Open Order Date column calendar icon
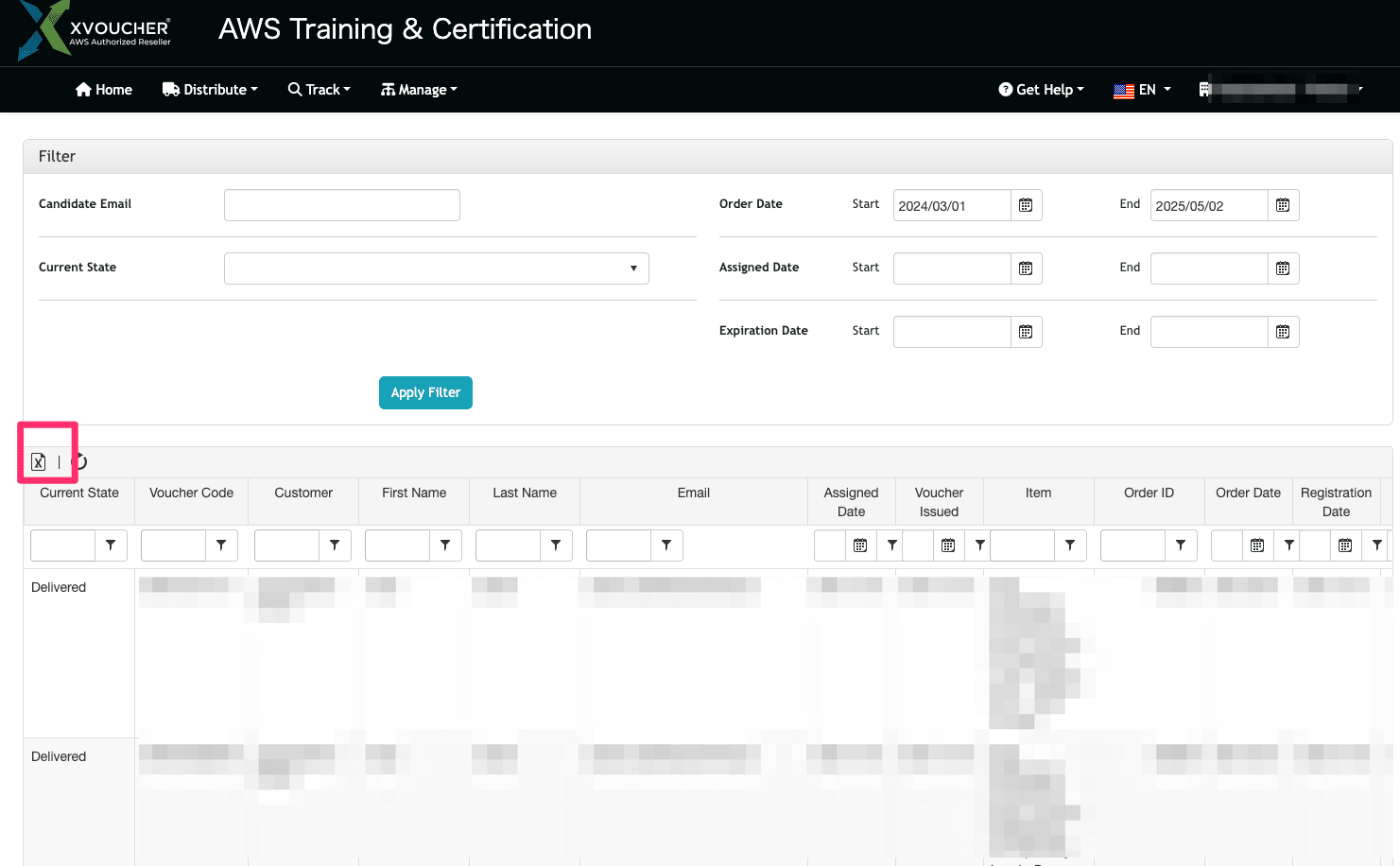This screenshot has height=866, width=1400. pos(1257,546)
